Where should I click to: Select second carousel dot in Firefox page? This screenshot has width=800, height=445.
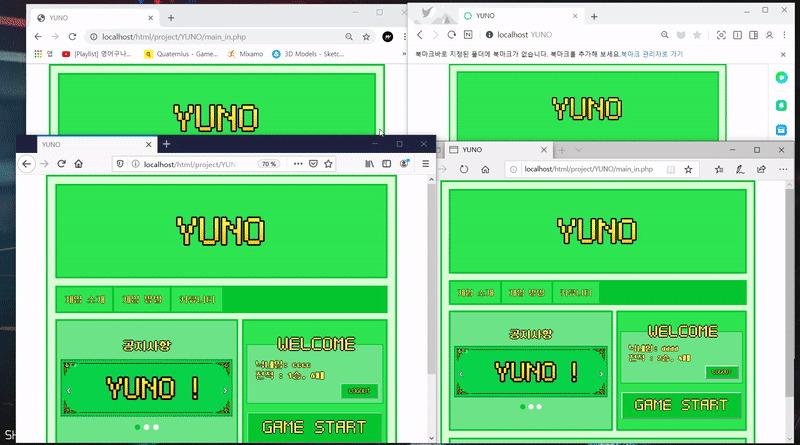[146, 427]
